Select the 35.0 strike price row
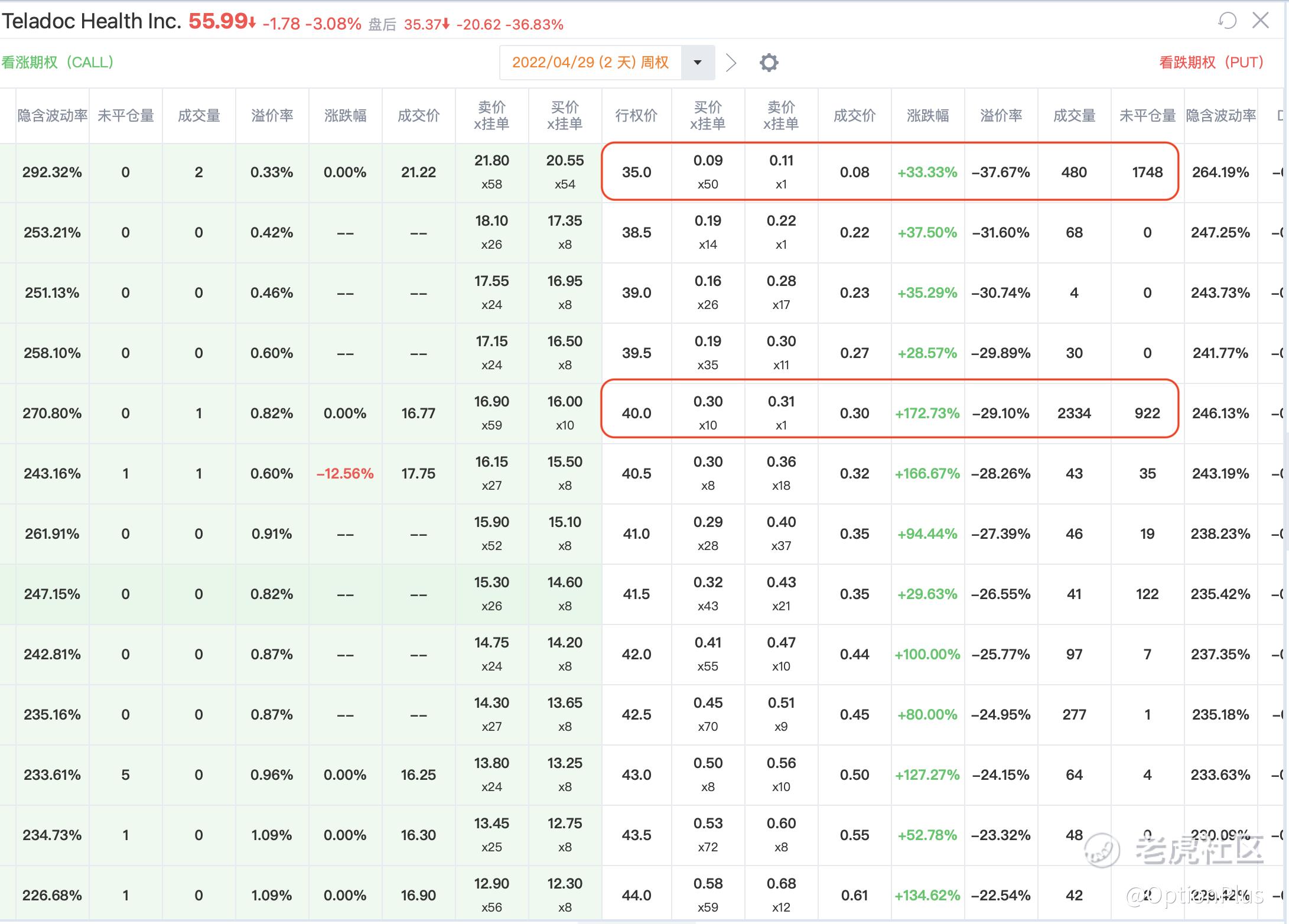 click(636, 173)
